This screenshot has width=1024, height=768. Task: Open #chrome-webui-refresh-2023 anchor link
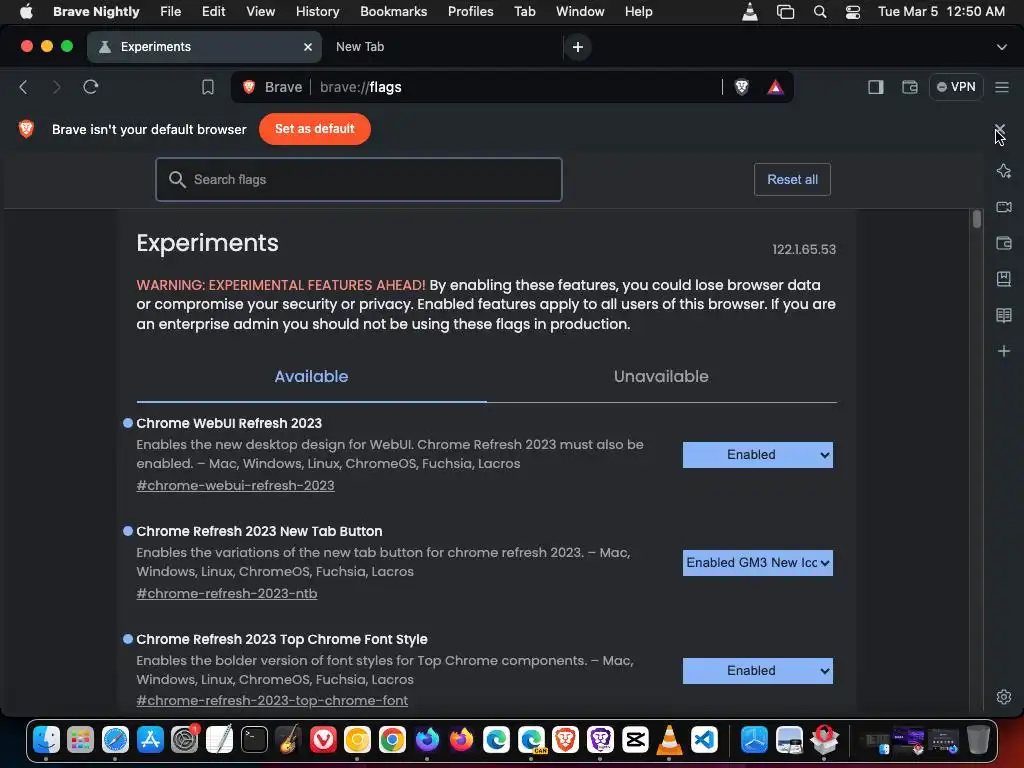(x=235, y=485)
